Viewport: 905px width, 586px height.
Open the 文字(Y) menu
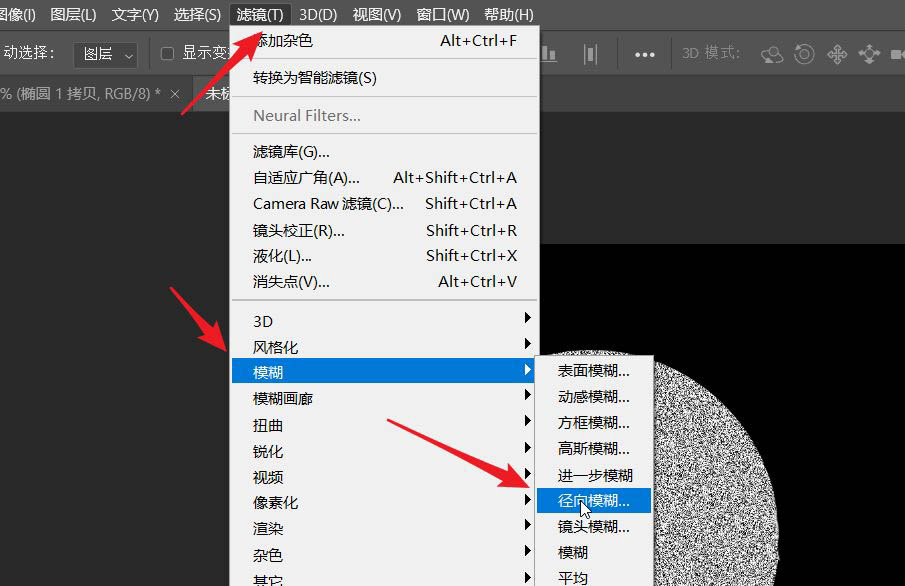point(135,14)
